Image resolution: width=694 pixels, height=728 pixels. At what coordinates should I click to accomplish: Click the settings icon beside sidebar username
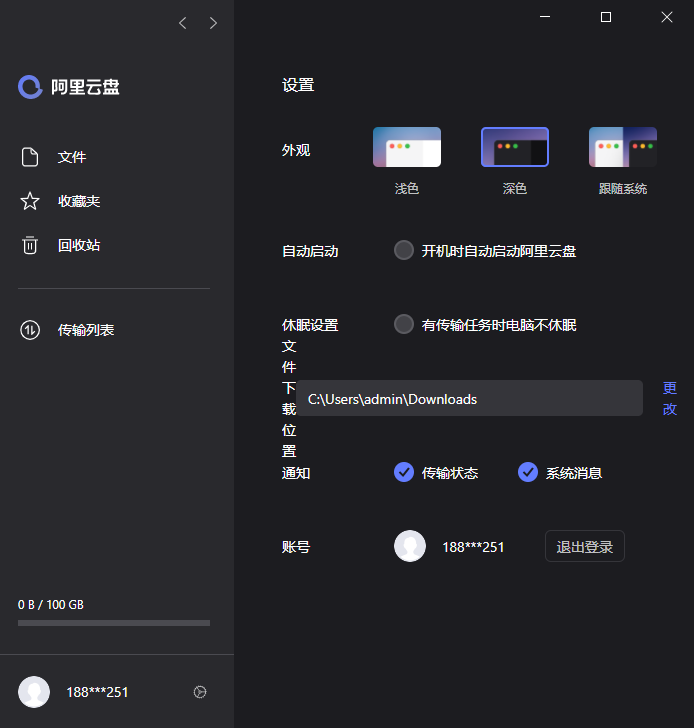[x=200, y=692]
